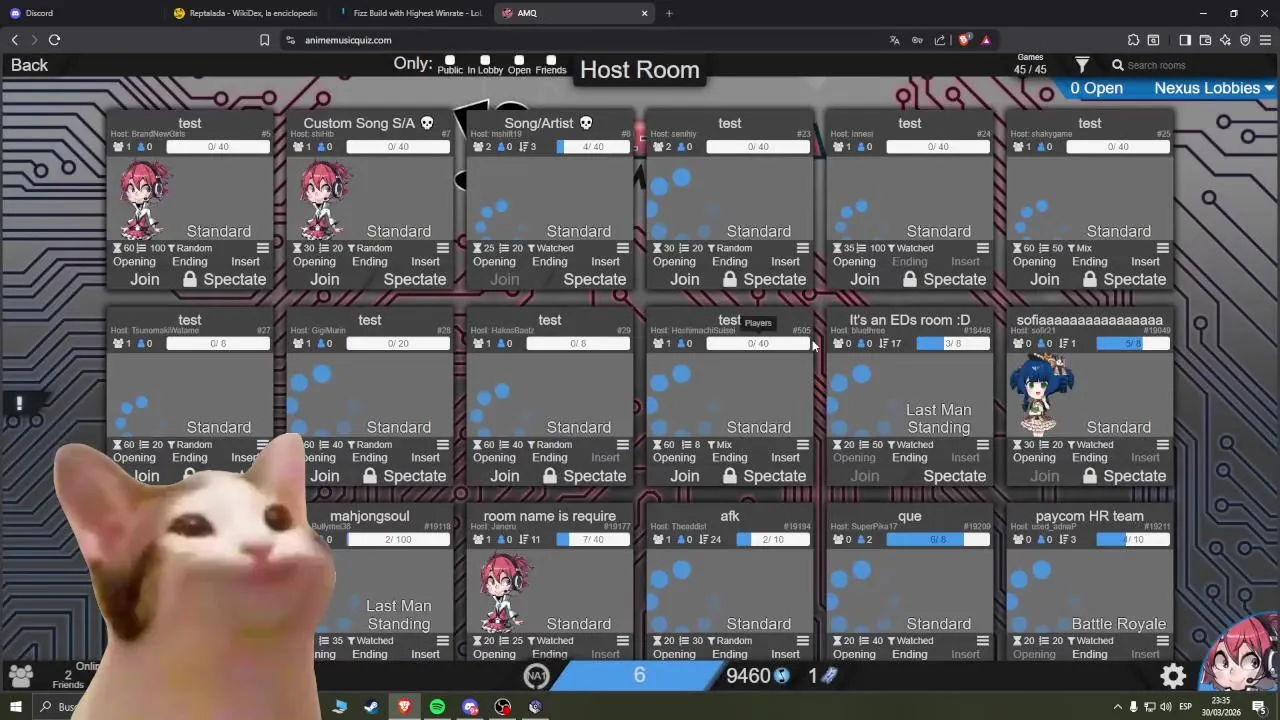This screenshot has height=720, width=1280.
Task: Toggle the Friends filter checkbox
Action: (x=551, y=60)
